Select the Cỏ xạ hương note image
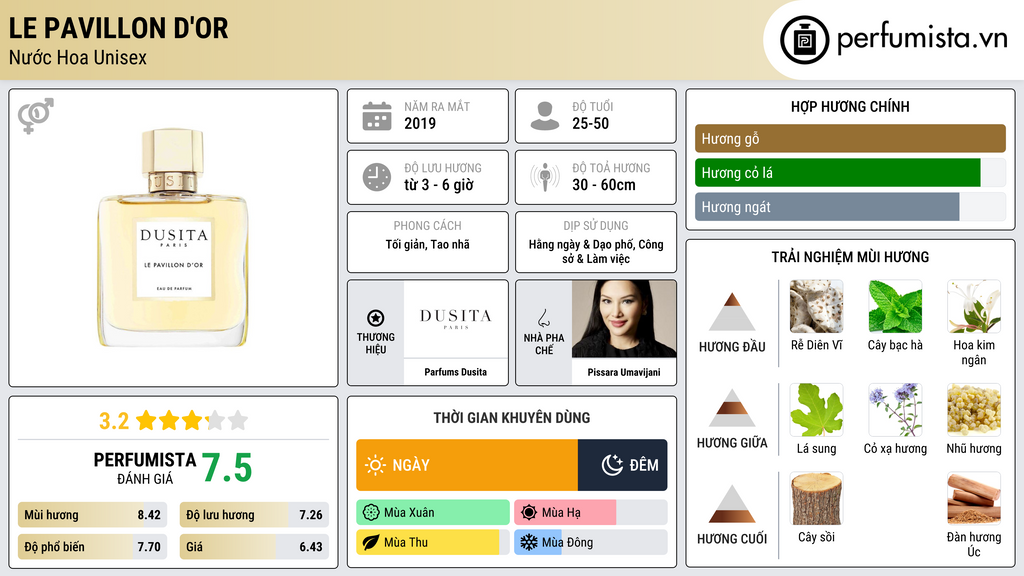 [x=895, y=409]
